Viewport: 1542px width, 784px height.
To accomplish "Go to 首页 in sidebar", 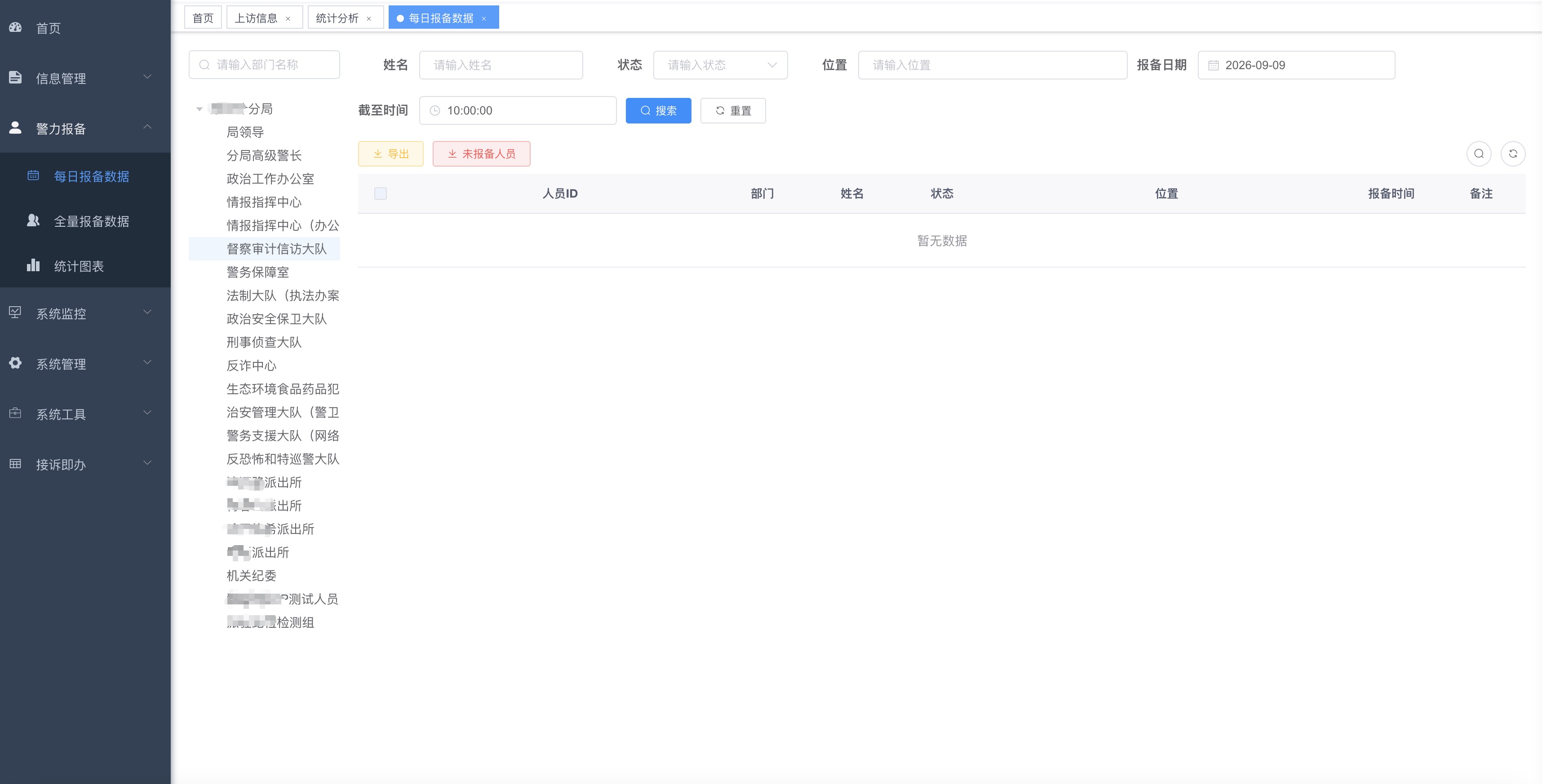I will [x=85, y=27].
